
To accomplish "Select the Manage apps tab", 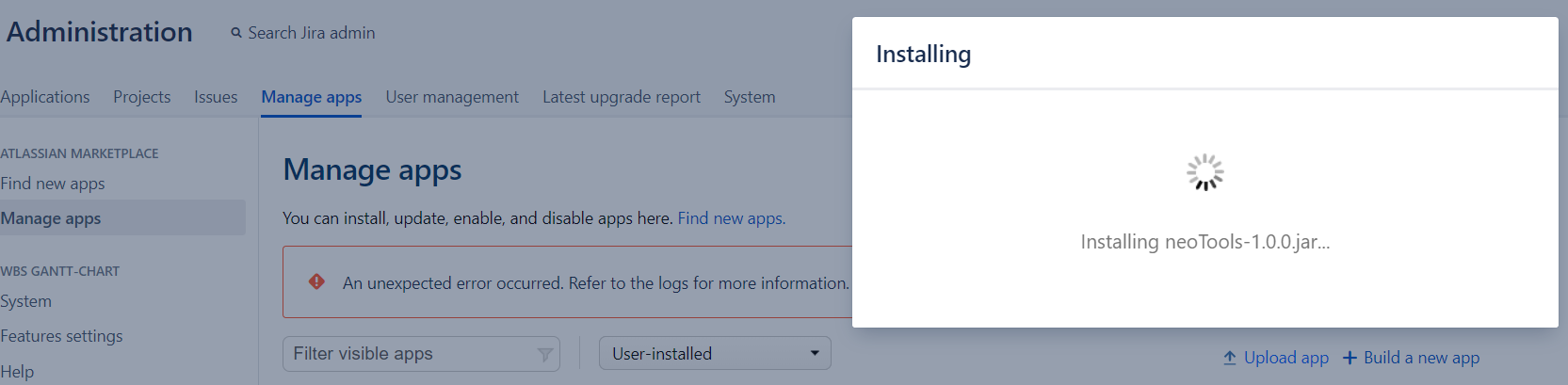I will 312,97.
